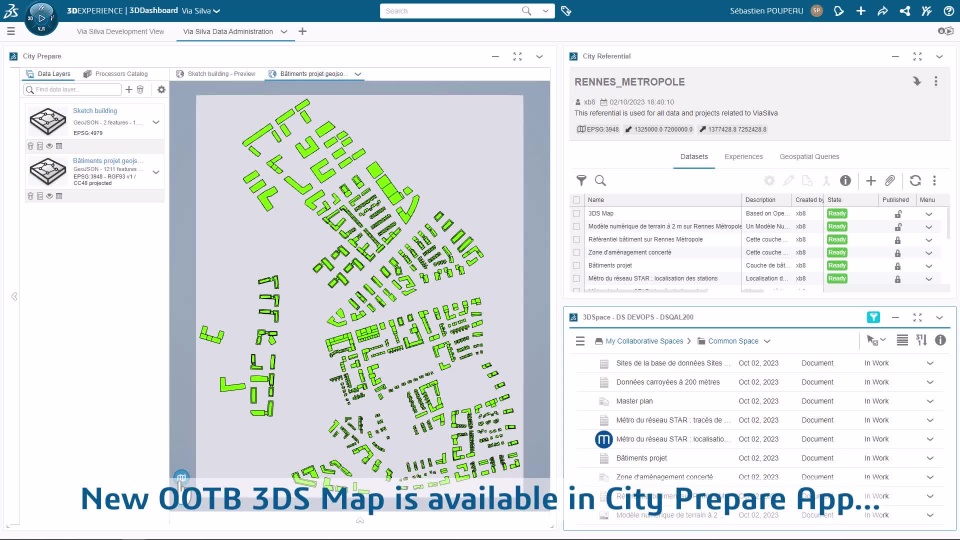Select the Data Layers tab
Screen dimensions: 960x540
[48, 74]
